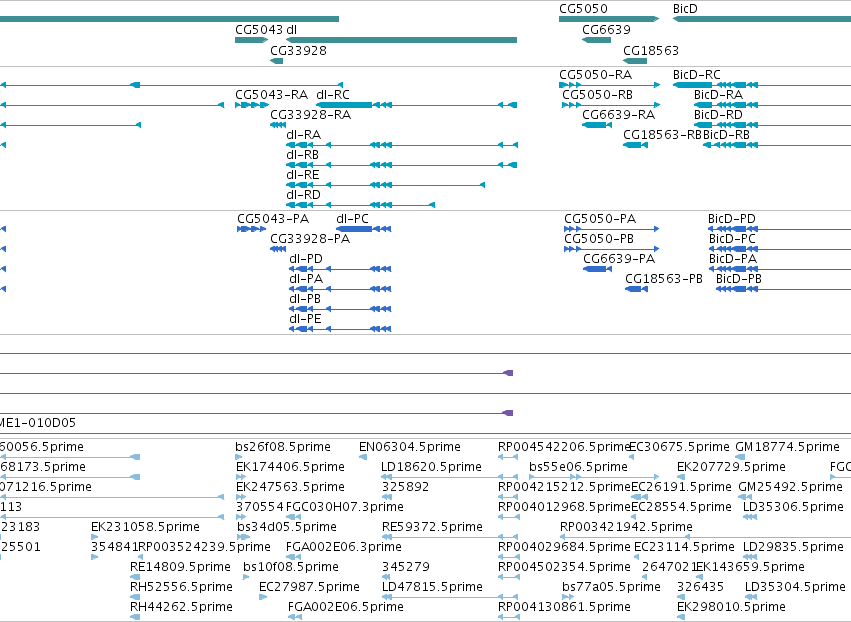Select the RP004542206.5prime EST label
851x622 pixels.
pyautogui.click(x=563, y=447)
